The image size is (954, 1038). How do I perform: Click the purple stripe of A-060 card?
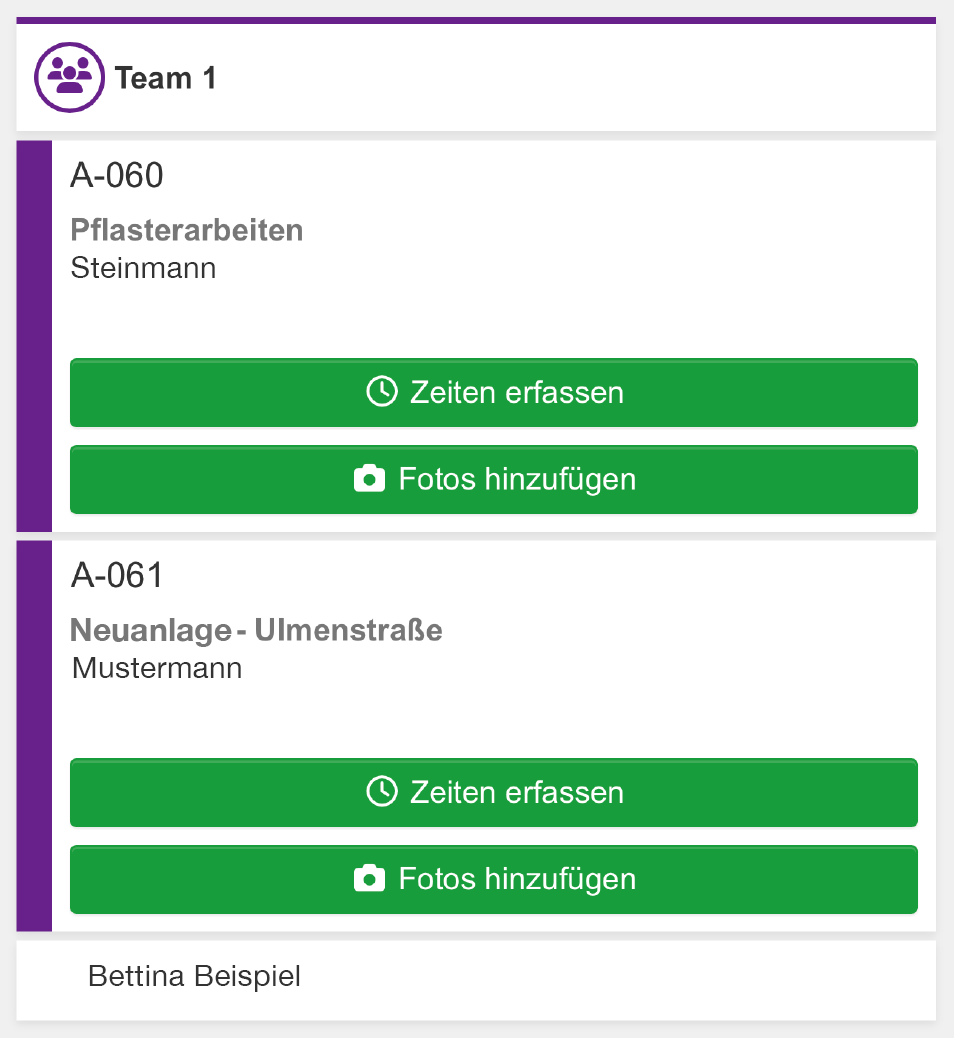pos(34,336)
